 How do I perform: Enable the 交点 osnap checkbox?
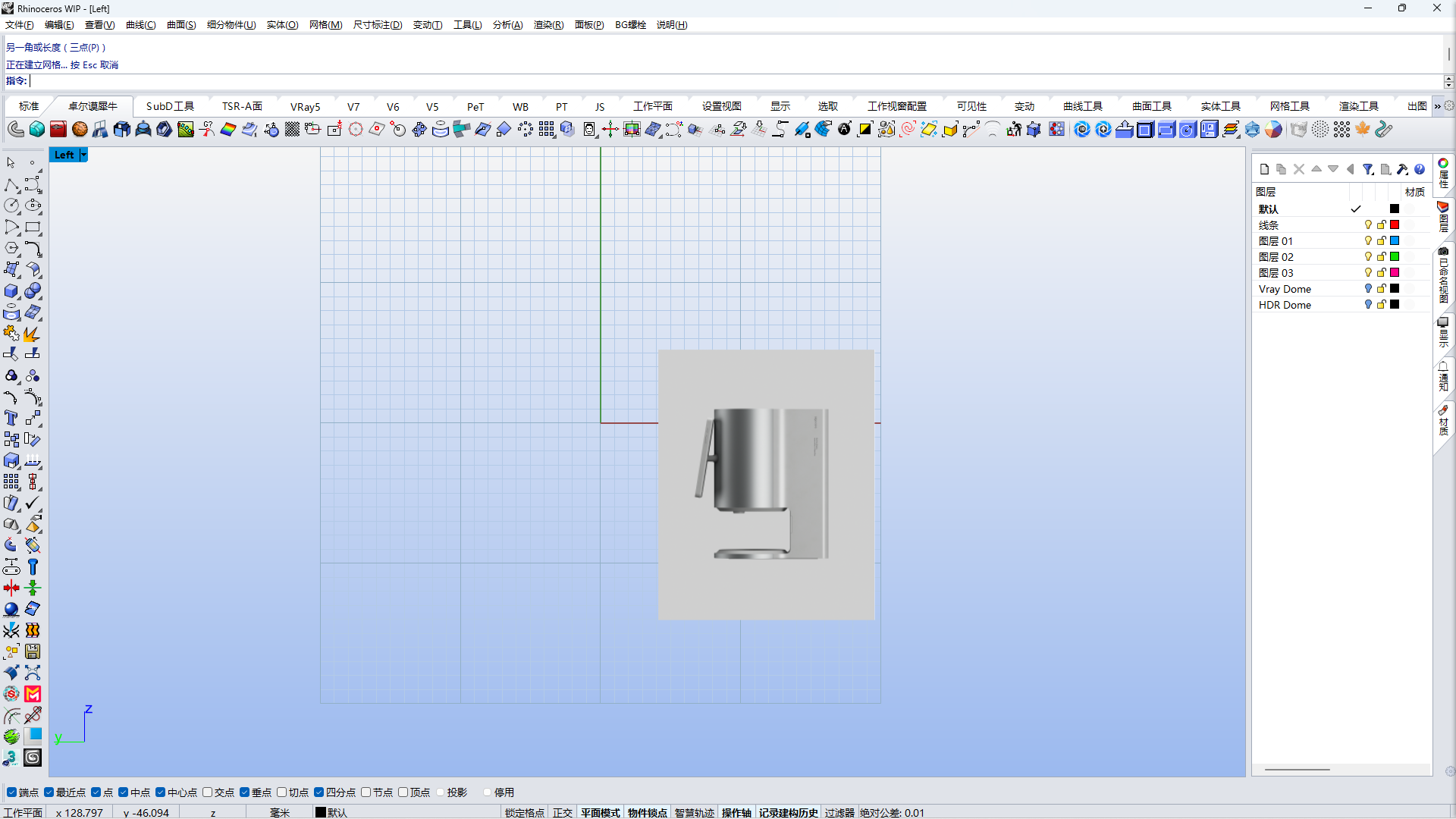208,792
